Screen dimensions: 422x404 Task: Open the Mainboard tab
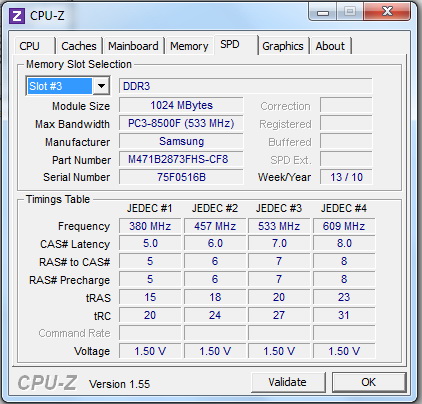pos(133,46)
